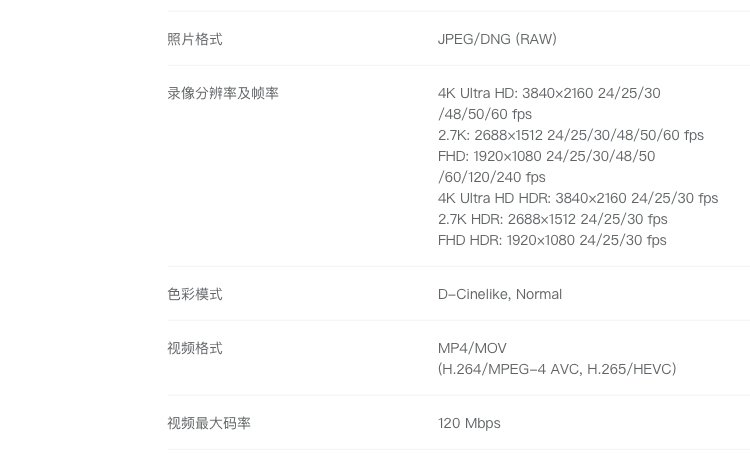Click the D-Cinelike, Normal value
750x455 pixels.
500,294
